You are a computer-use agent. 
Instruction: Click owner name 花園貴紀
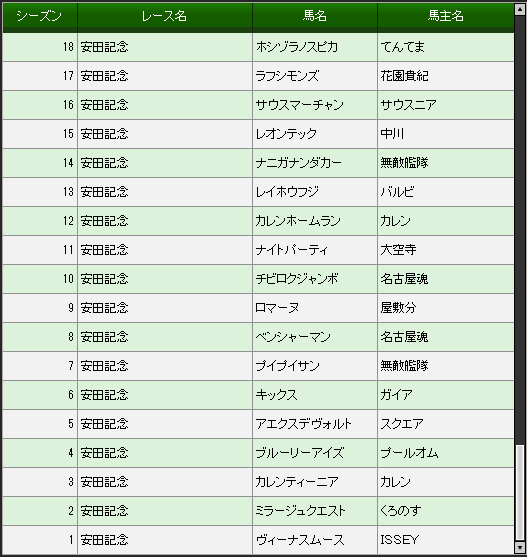click(404, 76)
